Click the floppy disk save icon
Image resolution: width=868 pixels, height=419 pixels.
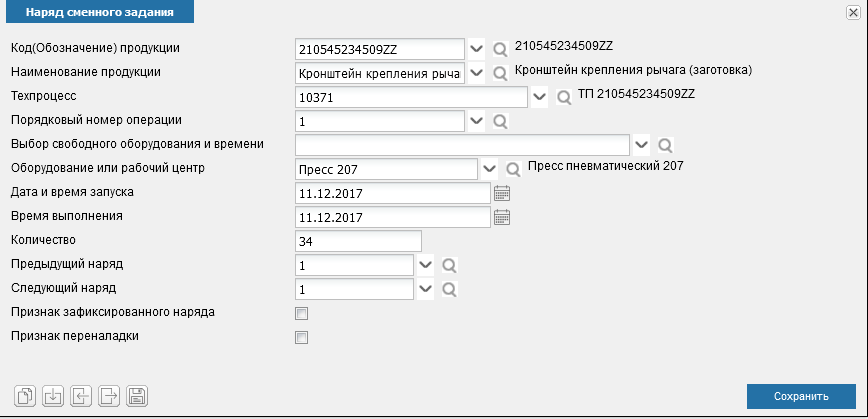click(x=137, y=396)
